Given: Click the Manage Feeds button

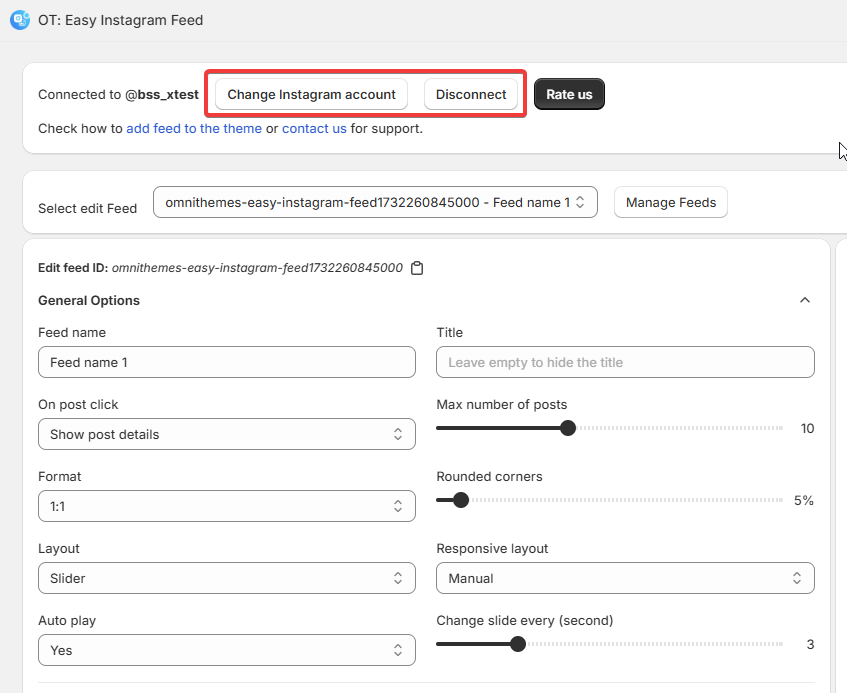Looking at the screenshot, I should (670, 202).
